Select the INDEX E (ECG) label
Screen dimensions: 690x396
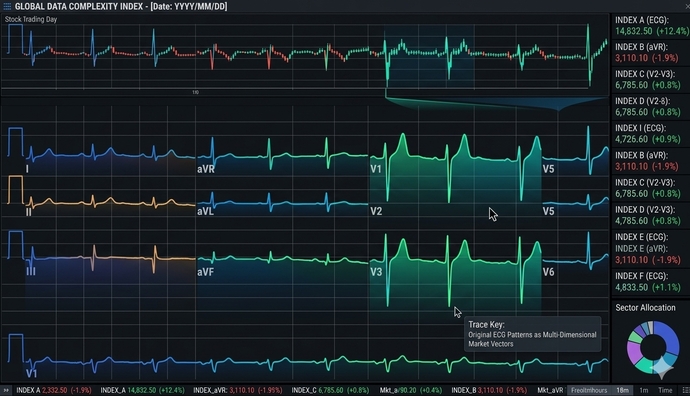pyautogui.click(x=641, y=237)
